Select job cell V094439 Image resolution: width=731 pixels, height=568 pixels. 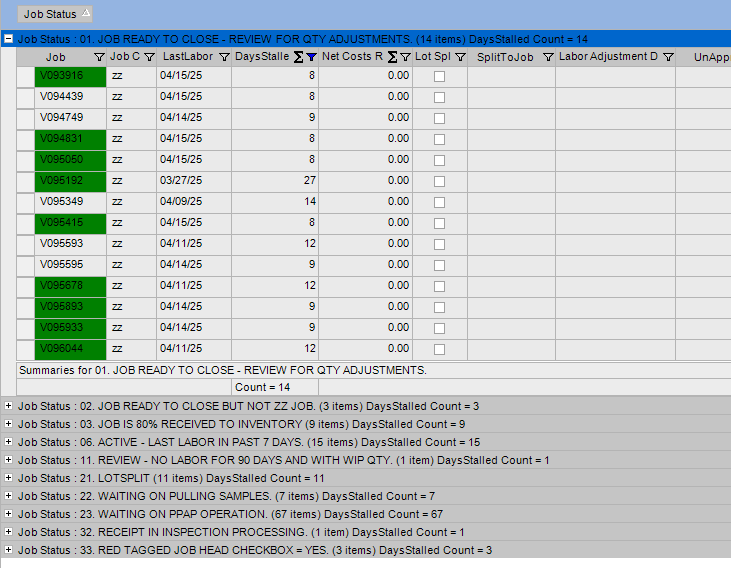[x=70, y=97]
